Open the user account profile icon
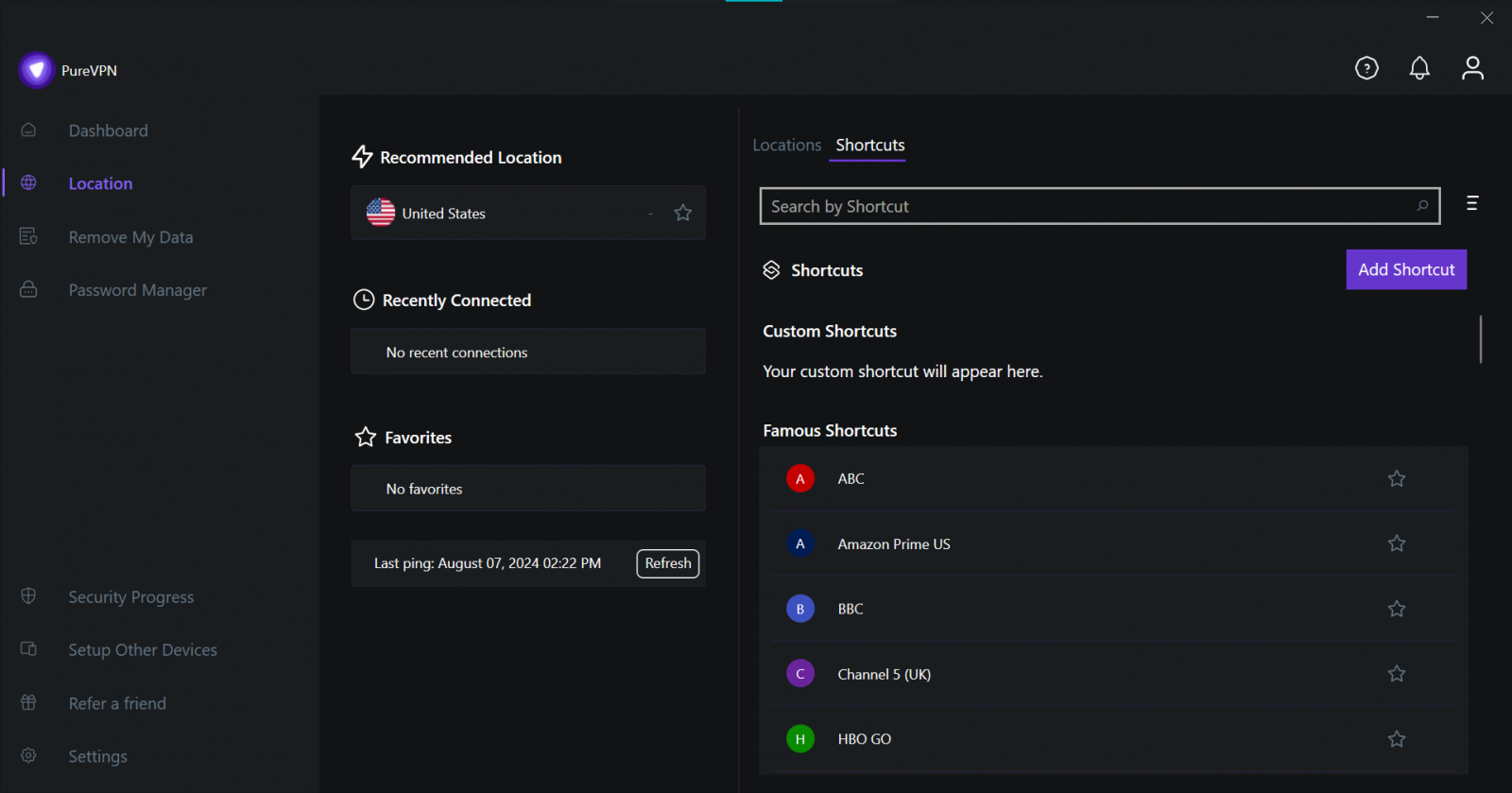This screenshot has width=1512, height=793. tap(1472, 68)
